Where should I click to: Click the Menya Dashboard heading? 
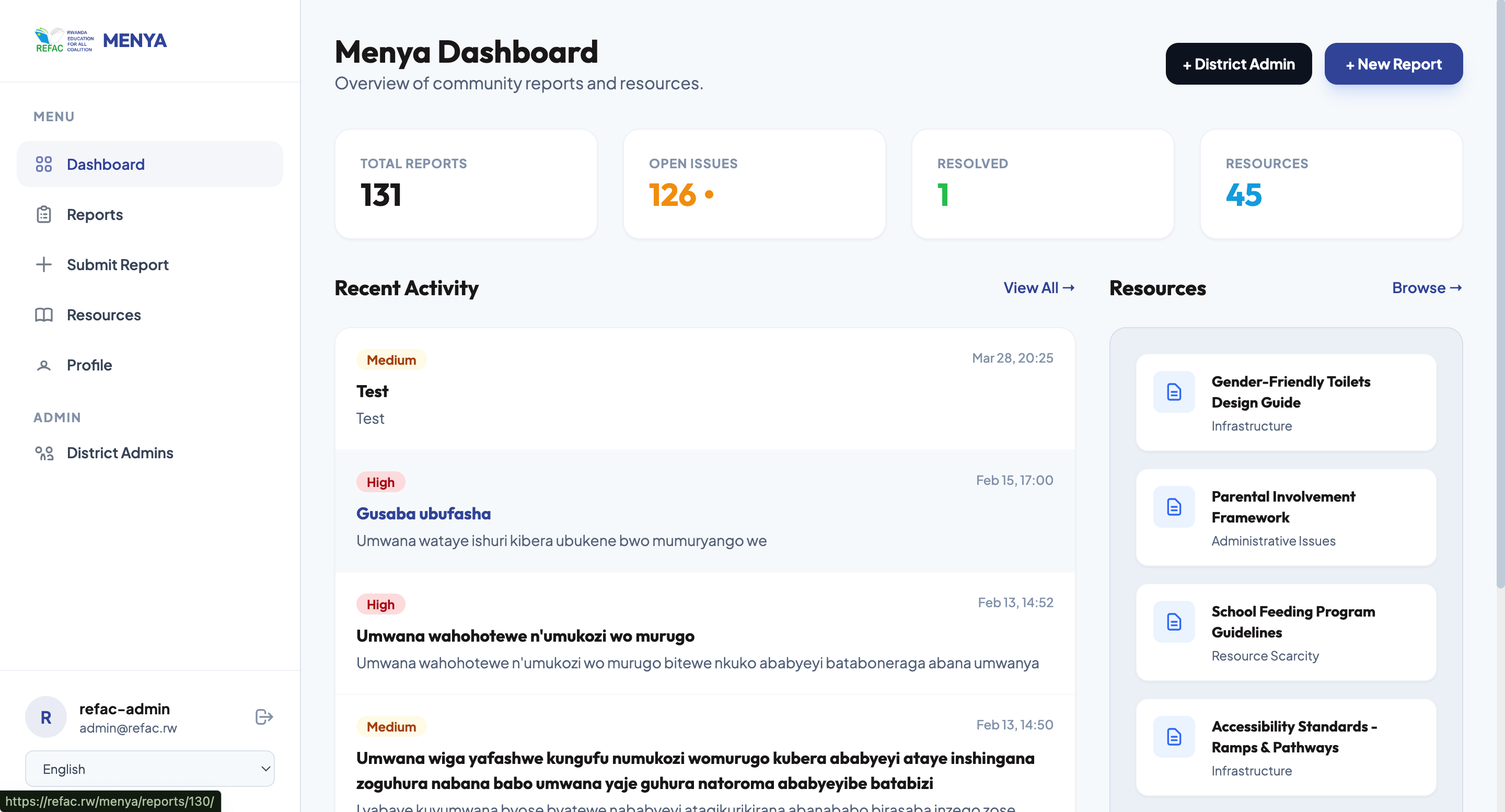[466, 52]
